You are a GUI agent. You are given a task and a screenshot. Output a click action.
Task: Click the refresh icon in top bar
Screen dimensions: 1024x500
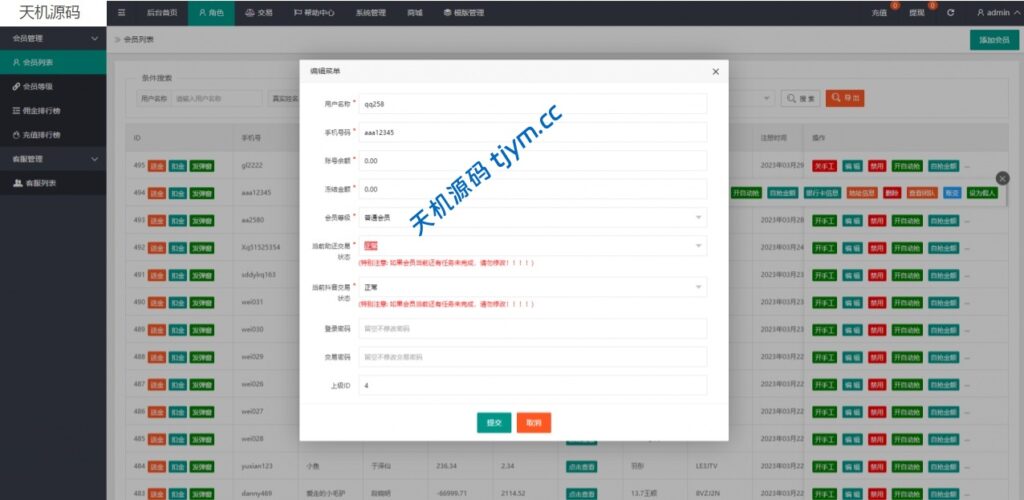[950, 13]
